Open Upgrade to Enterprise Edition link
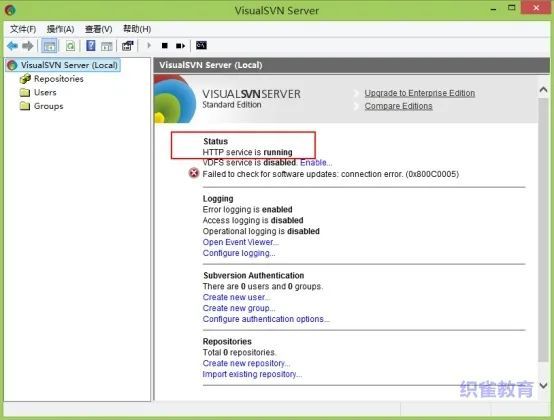The height and width of the screenshot is (420, 554). [420, 93]
